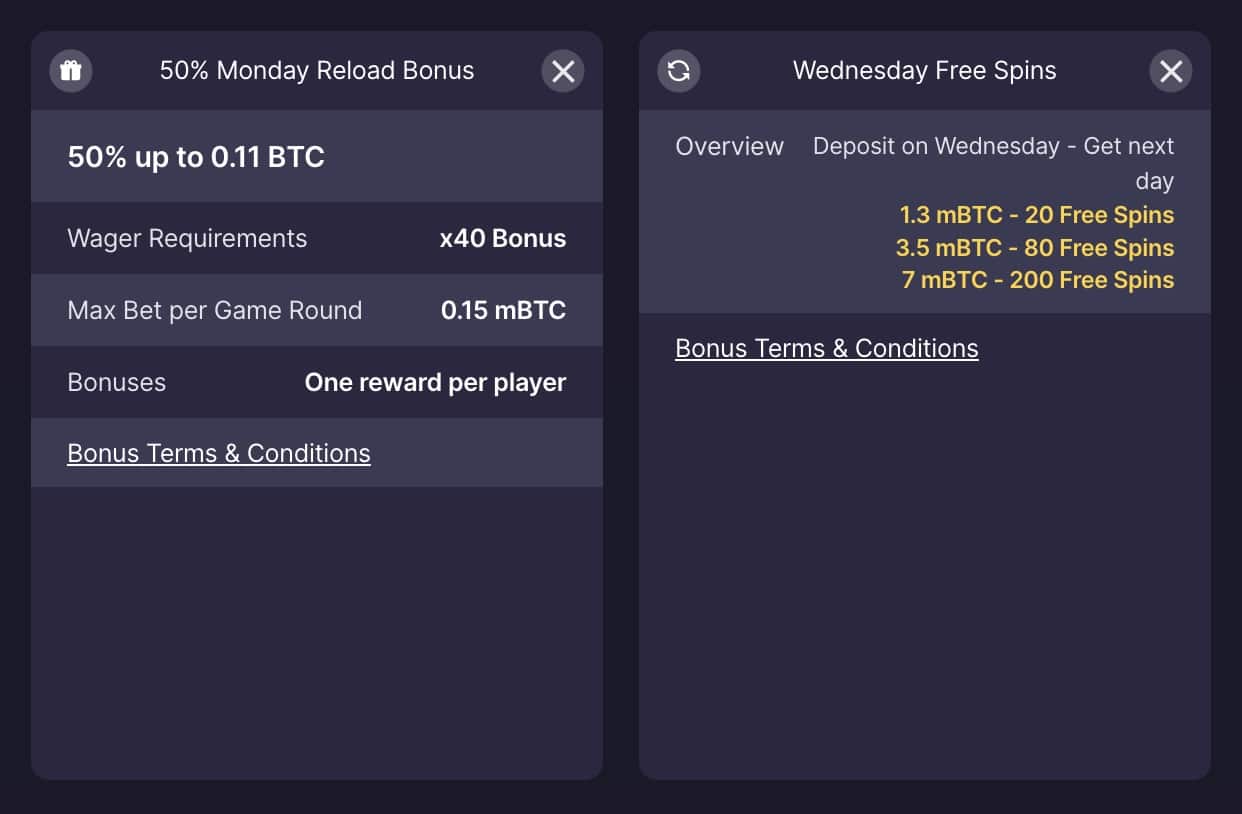The image size is (1242, 814).
Task: Select the Max Bet per Game Round label
Action: pyautogui.click(x=214, y=310)
